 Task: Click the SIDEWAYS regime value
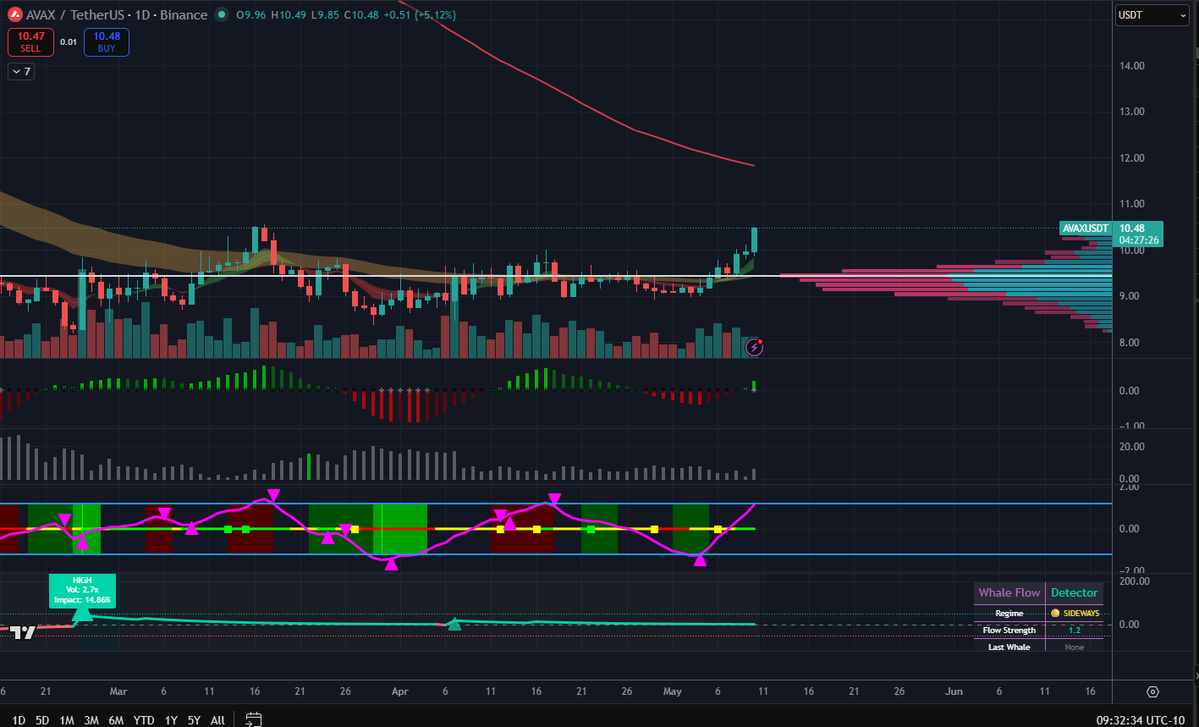(1075, 613)
